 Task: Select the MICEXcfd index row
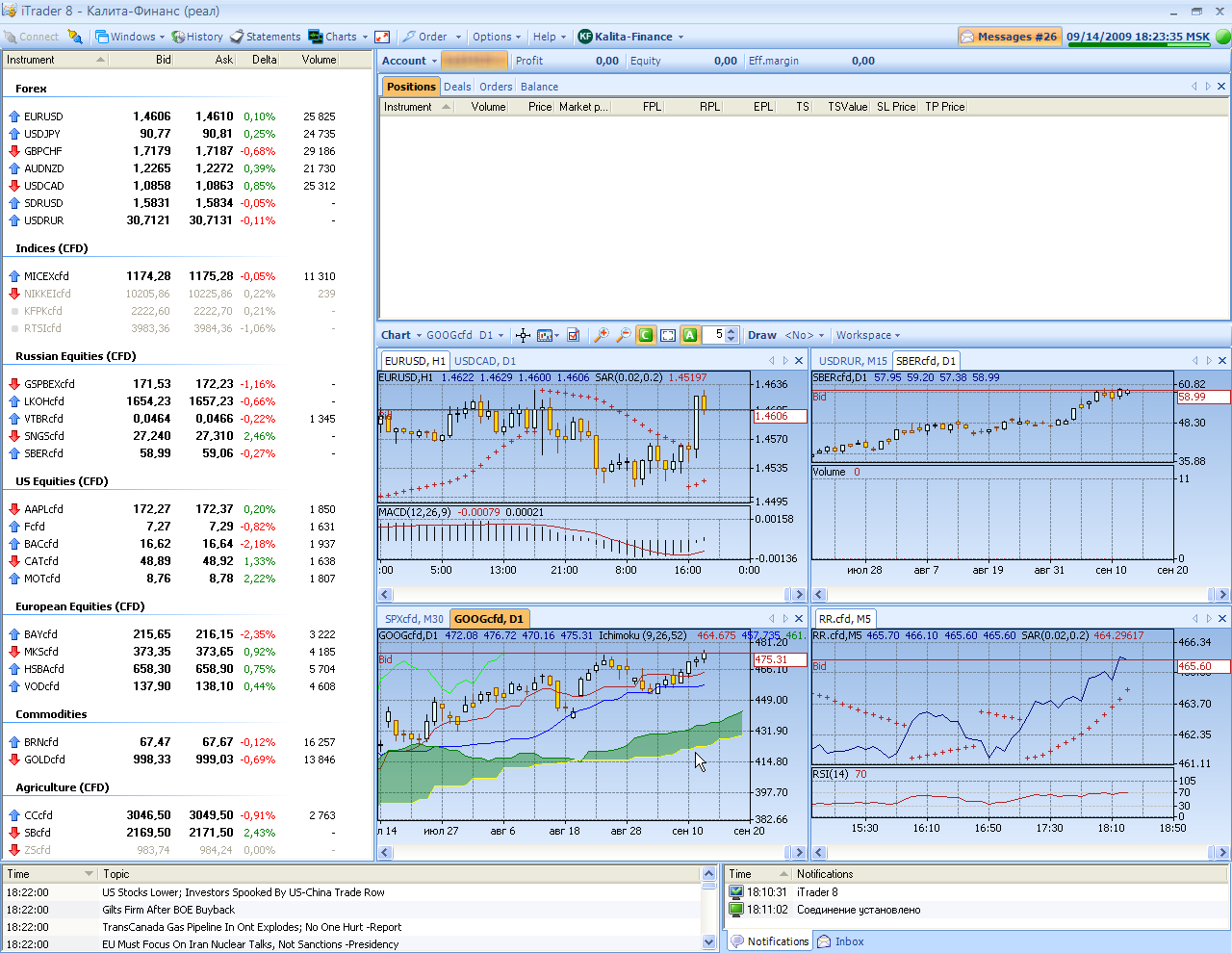(x=187, y=276)
